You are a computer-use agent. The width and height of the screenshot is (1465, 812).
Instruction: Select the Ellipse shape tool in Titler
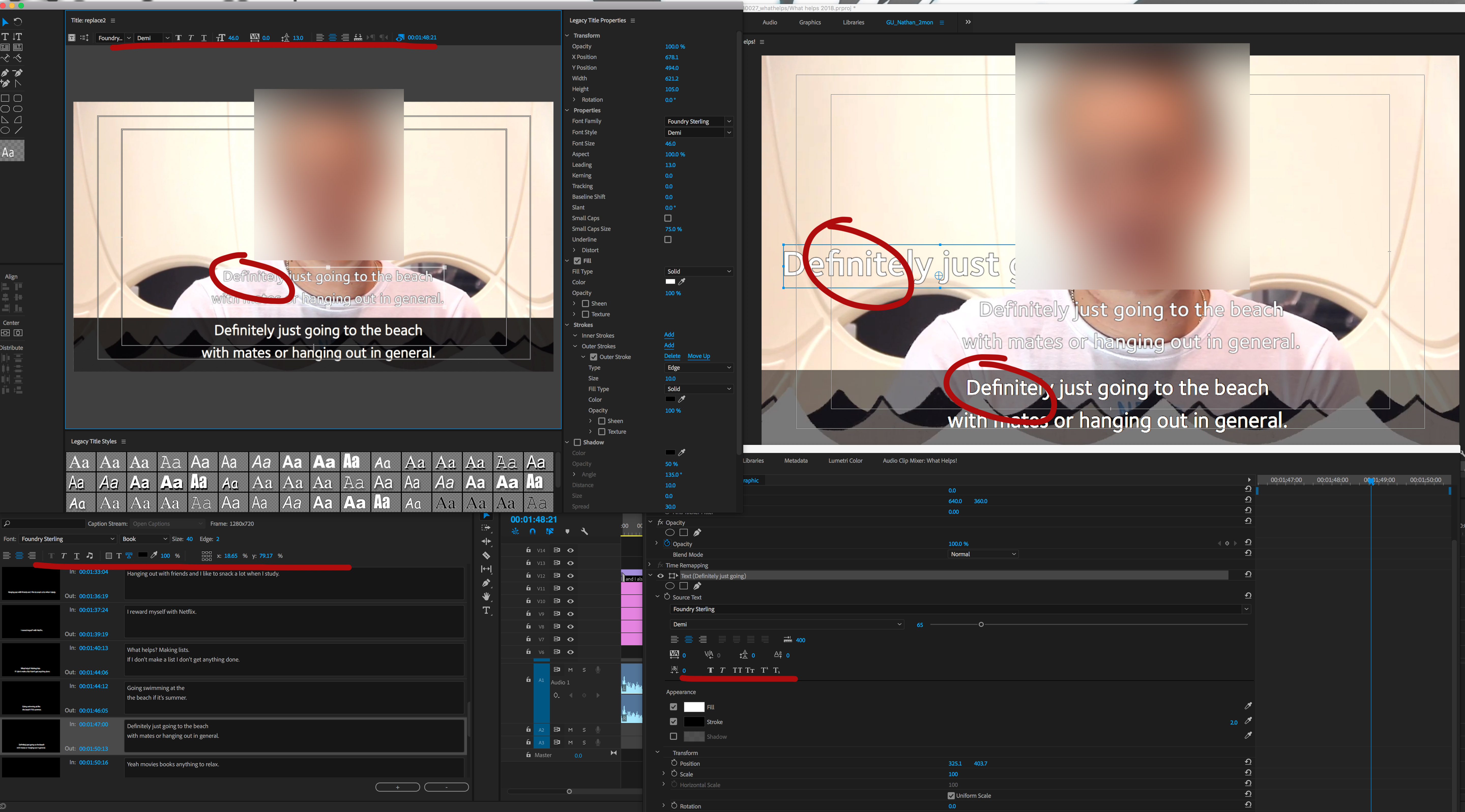[x=5, y=130]
